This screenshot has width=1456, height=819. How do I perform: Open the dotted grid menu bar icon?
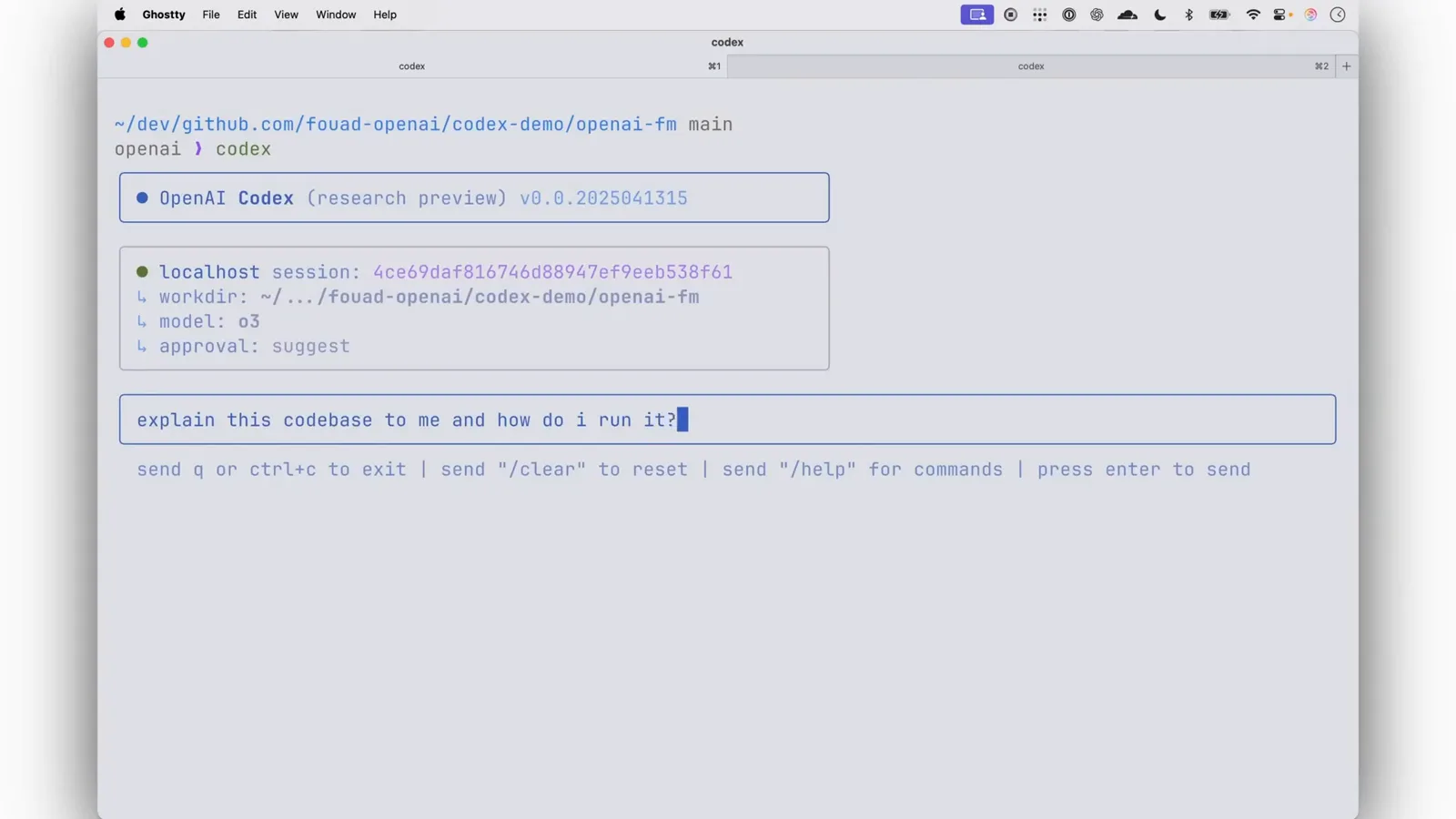1040,15
